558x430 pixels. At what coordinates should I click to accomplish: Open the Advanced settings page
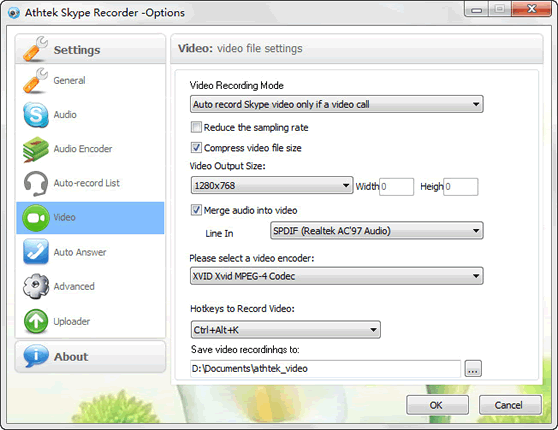click(x=74, y=286)
